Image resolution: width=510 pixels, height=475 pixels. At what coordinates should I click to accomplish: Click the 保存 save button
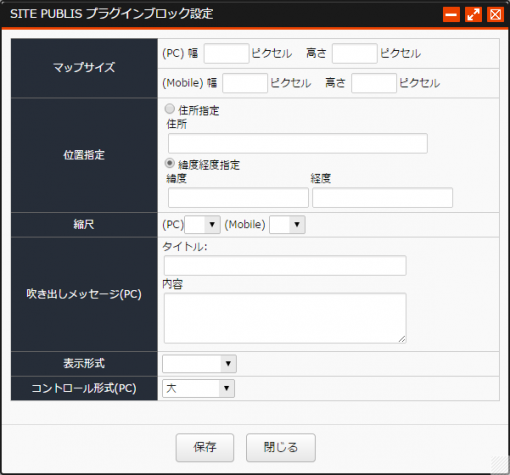[205, 447]
